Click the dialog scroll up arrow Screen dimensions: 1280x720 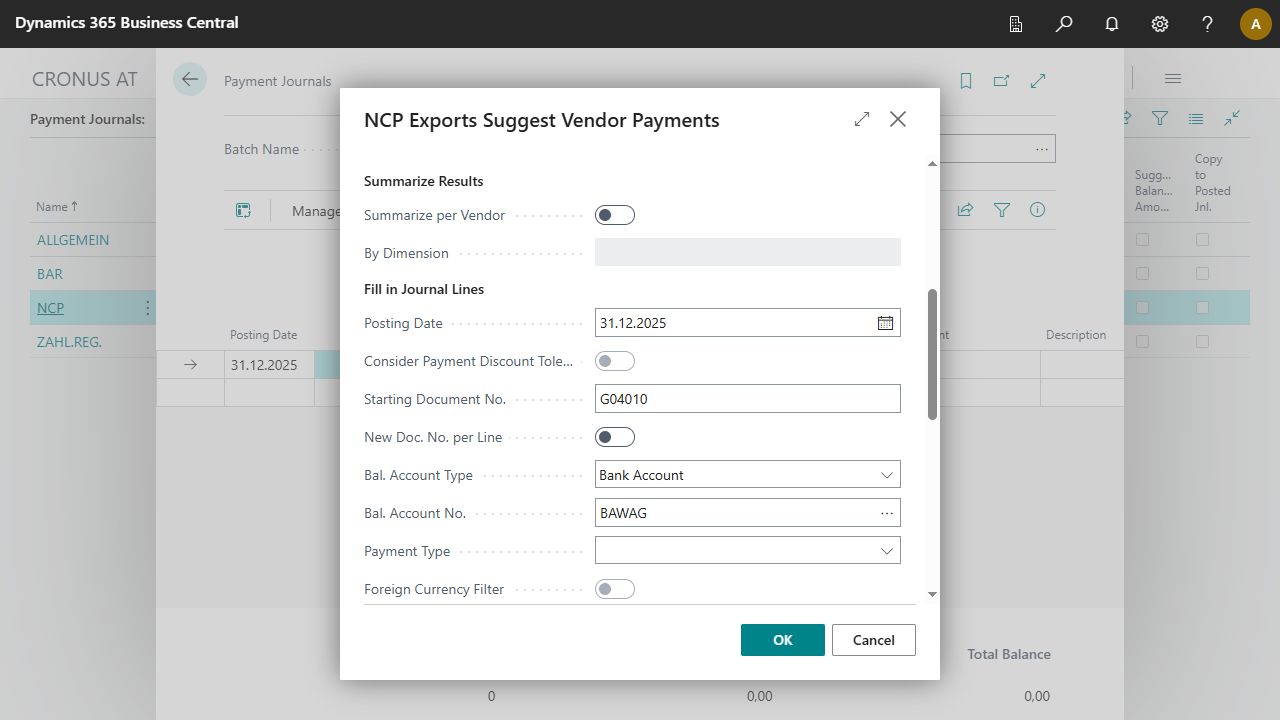pyautogui.click(x=933, y=163)
